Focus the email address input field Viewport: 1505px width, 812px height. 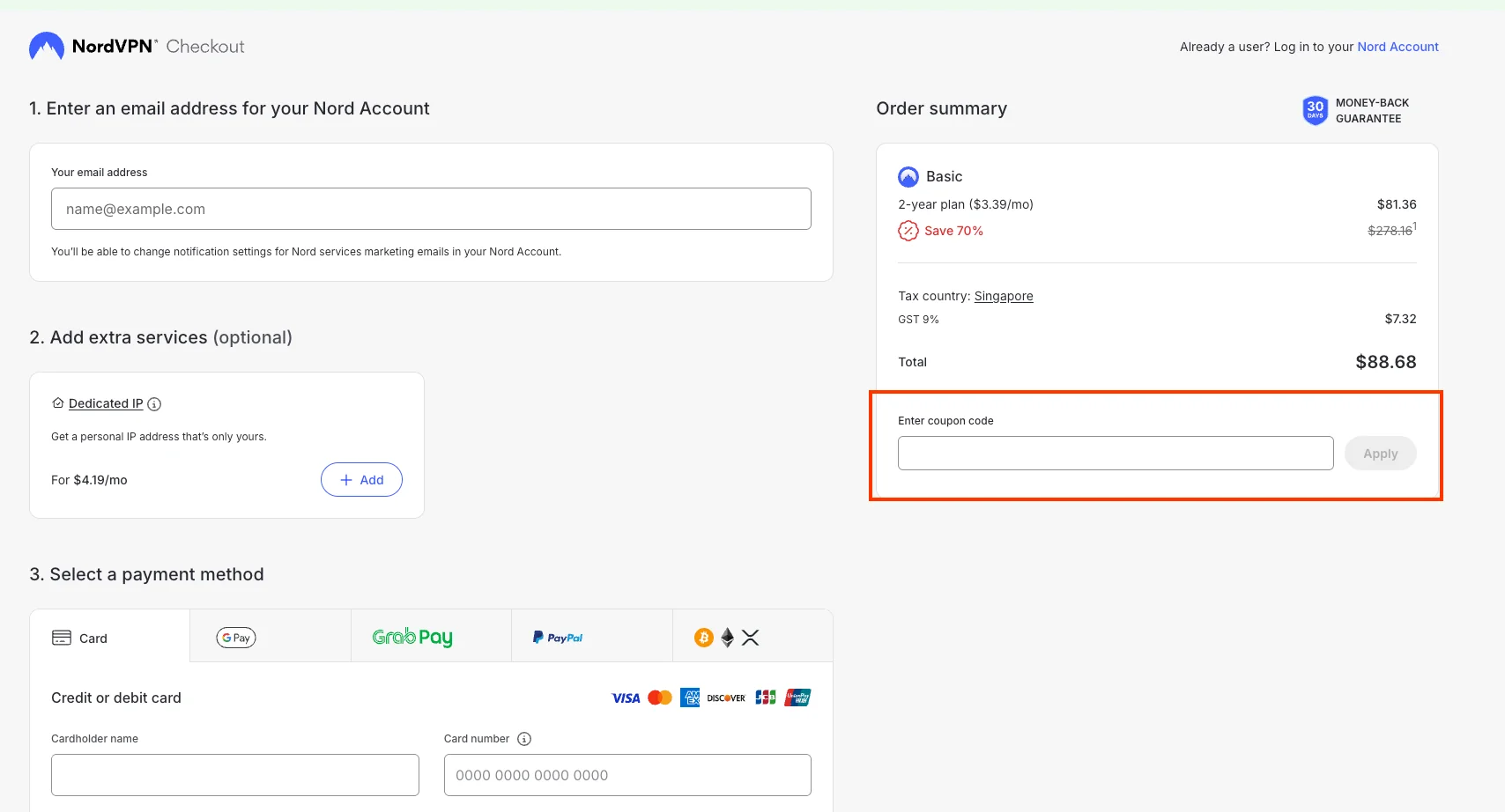pos(431,209)
